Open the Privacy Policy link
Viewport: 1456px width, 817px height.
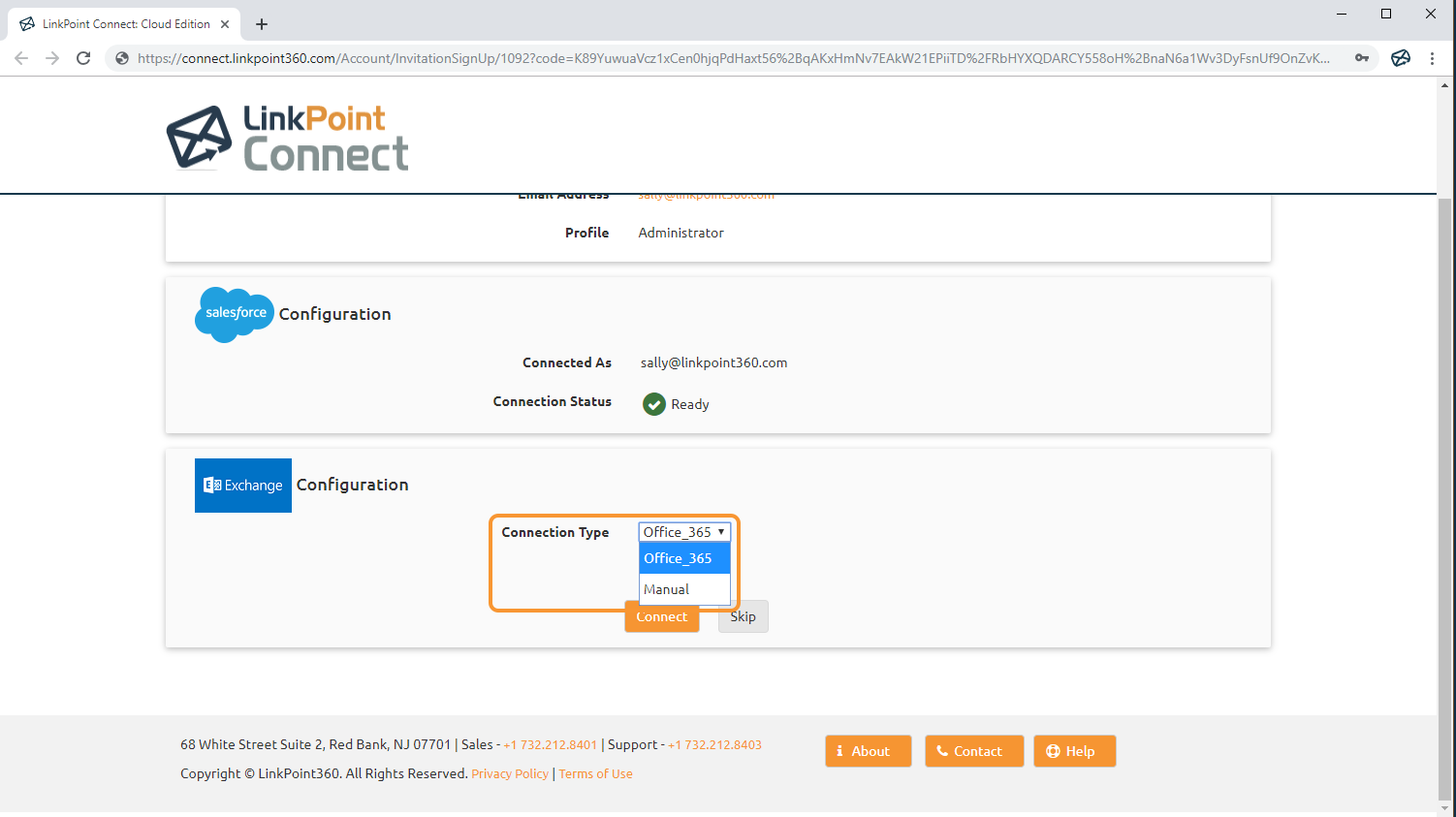pyautogui.click(x=510, y=773)
